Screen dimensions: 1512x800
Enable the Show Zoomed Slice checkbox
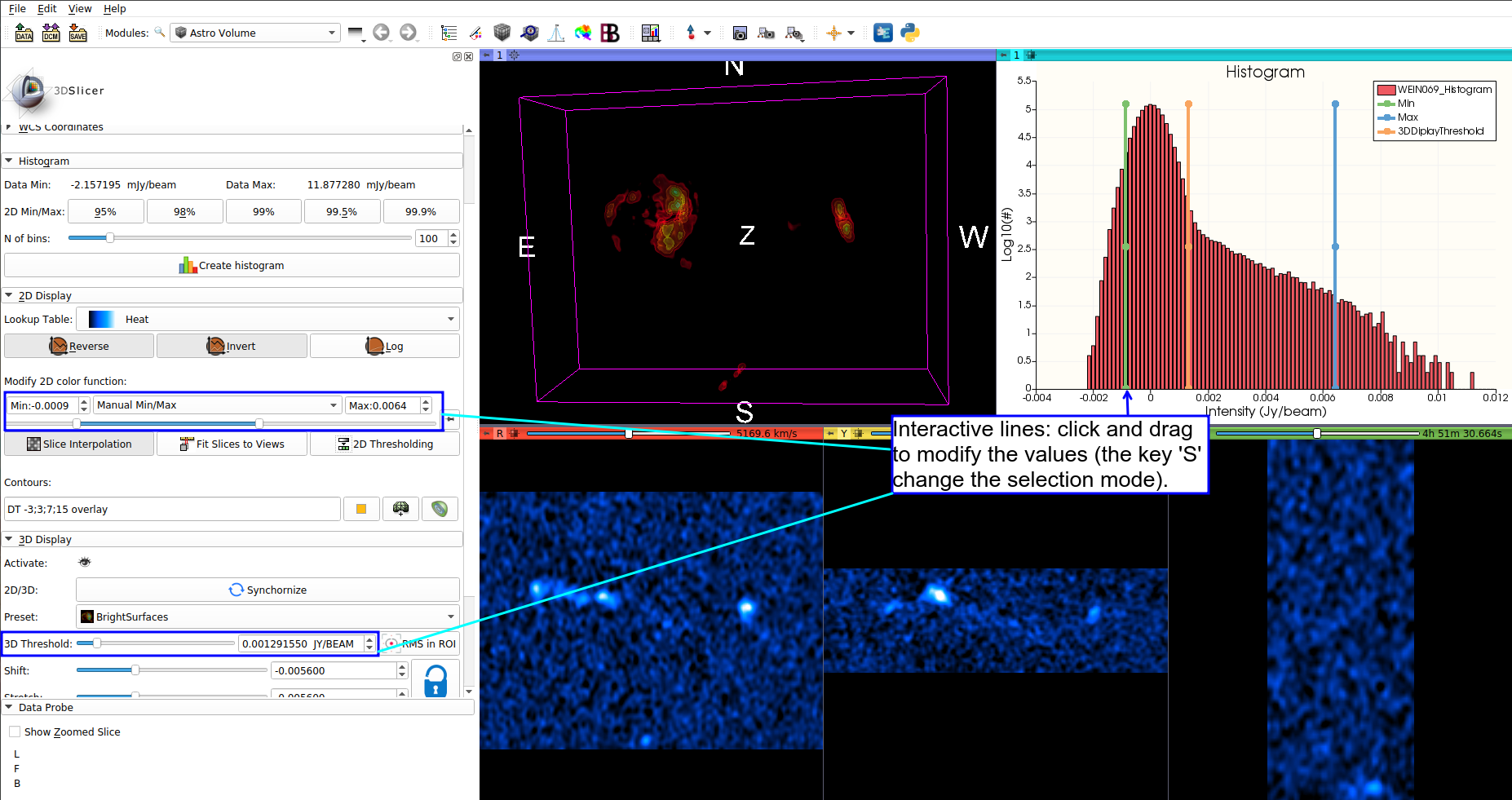tap(15, 731)
